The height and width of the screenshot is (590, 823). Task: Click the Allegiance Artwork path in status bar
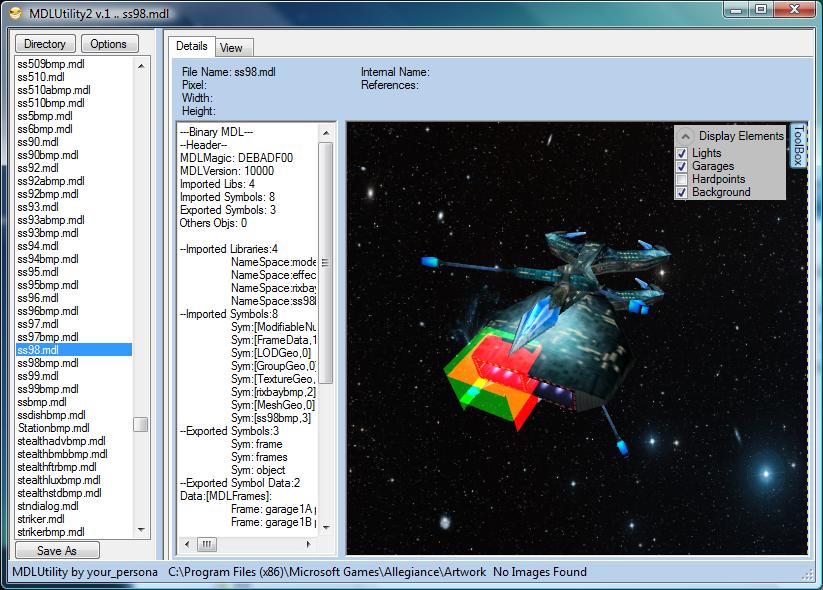click(x=327, y=572)
